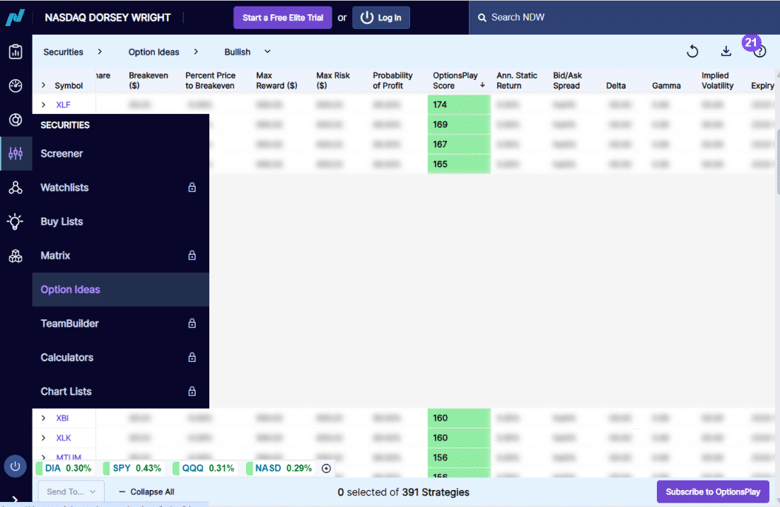Click the search magnifier icon
This screenshot has width=780, height=507.
pos(482,17)
